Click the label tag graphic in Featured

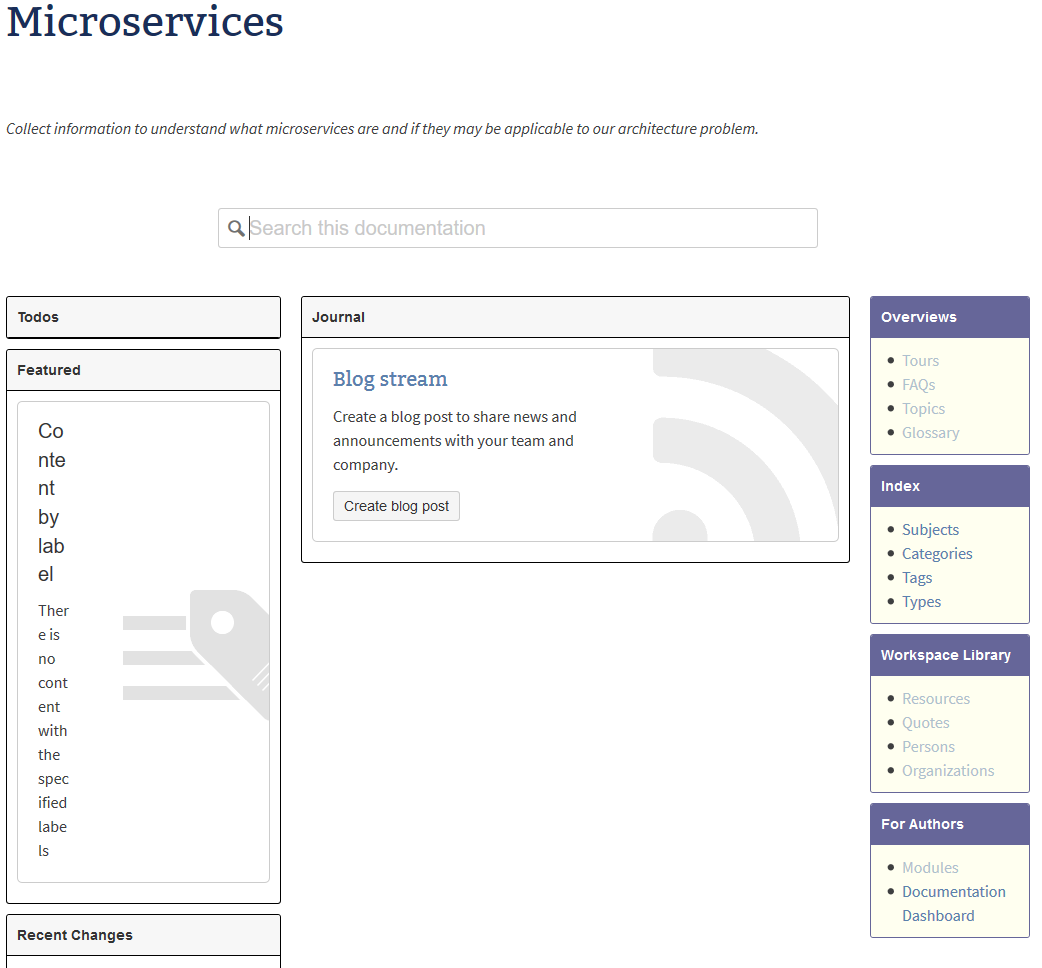click(x=200, y=652)
